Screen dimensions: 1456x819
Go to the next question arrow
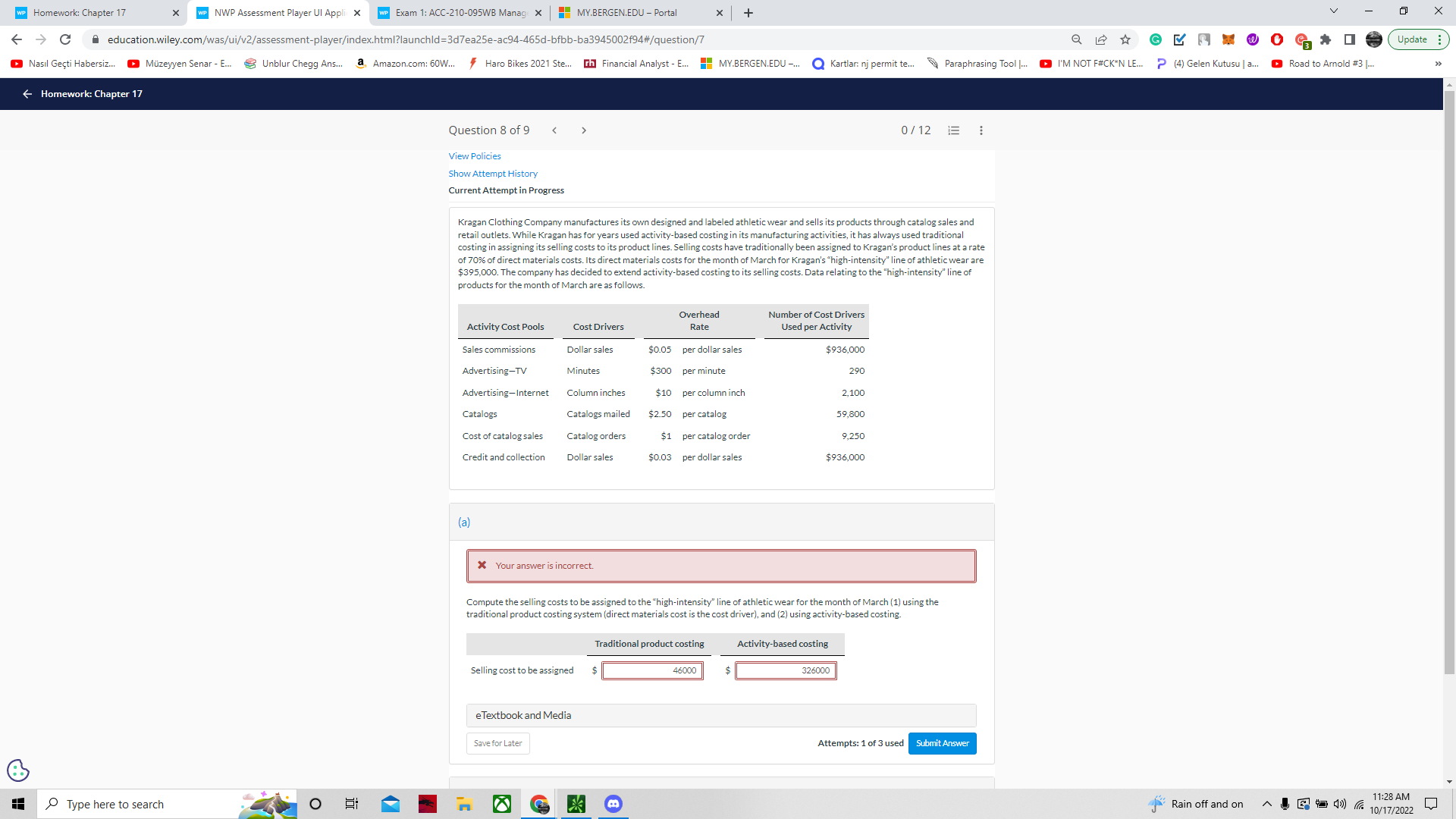583,130
